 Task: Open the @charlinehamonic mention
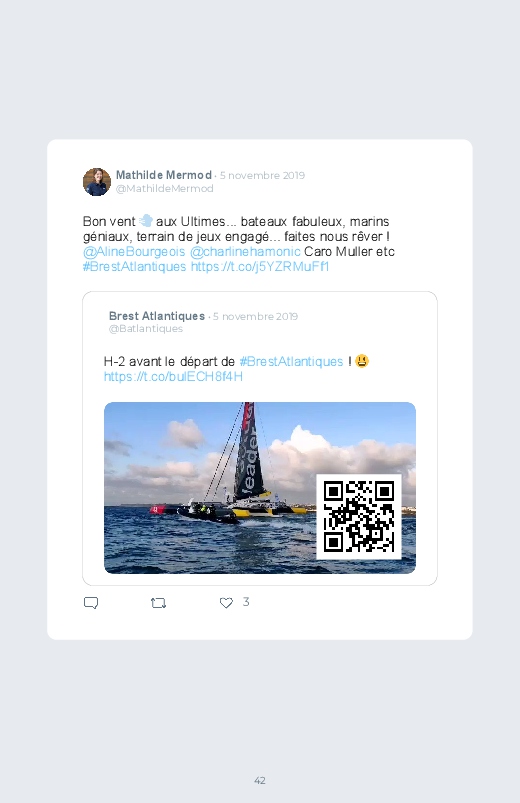pyautogui.click(x=245, y=251)
